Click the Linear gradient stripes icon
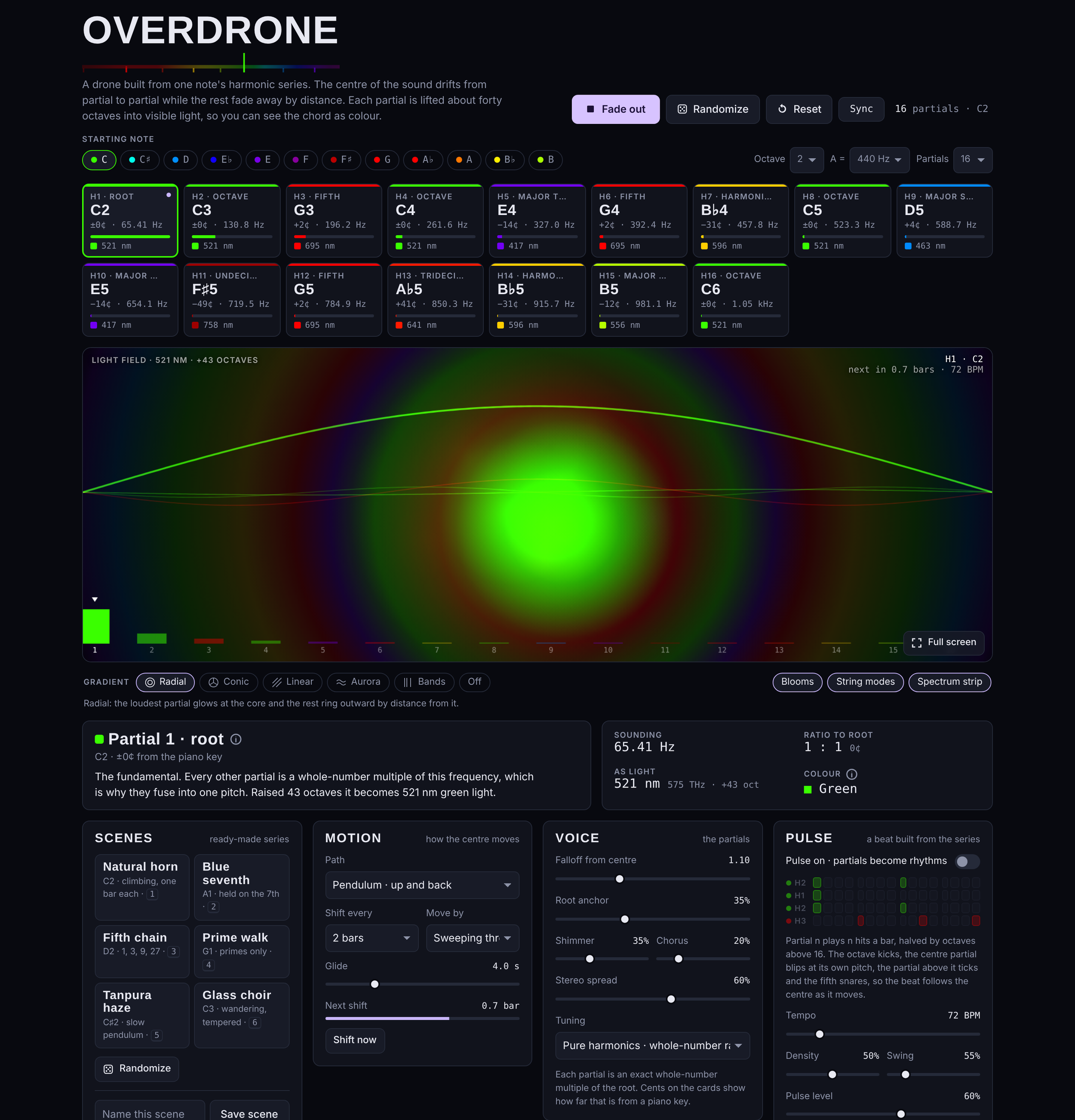 (x=277, y=682)
